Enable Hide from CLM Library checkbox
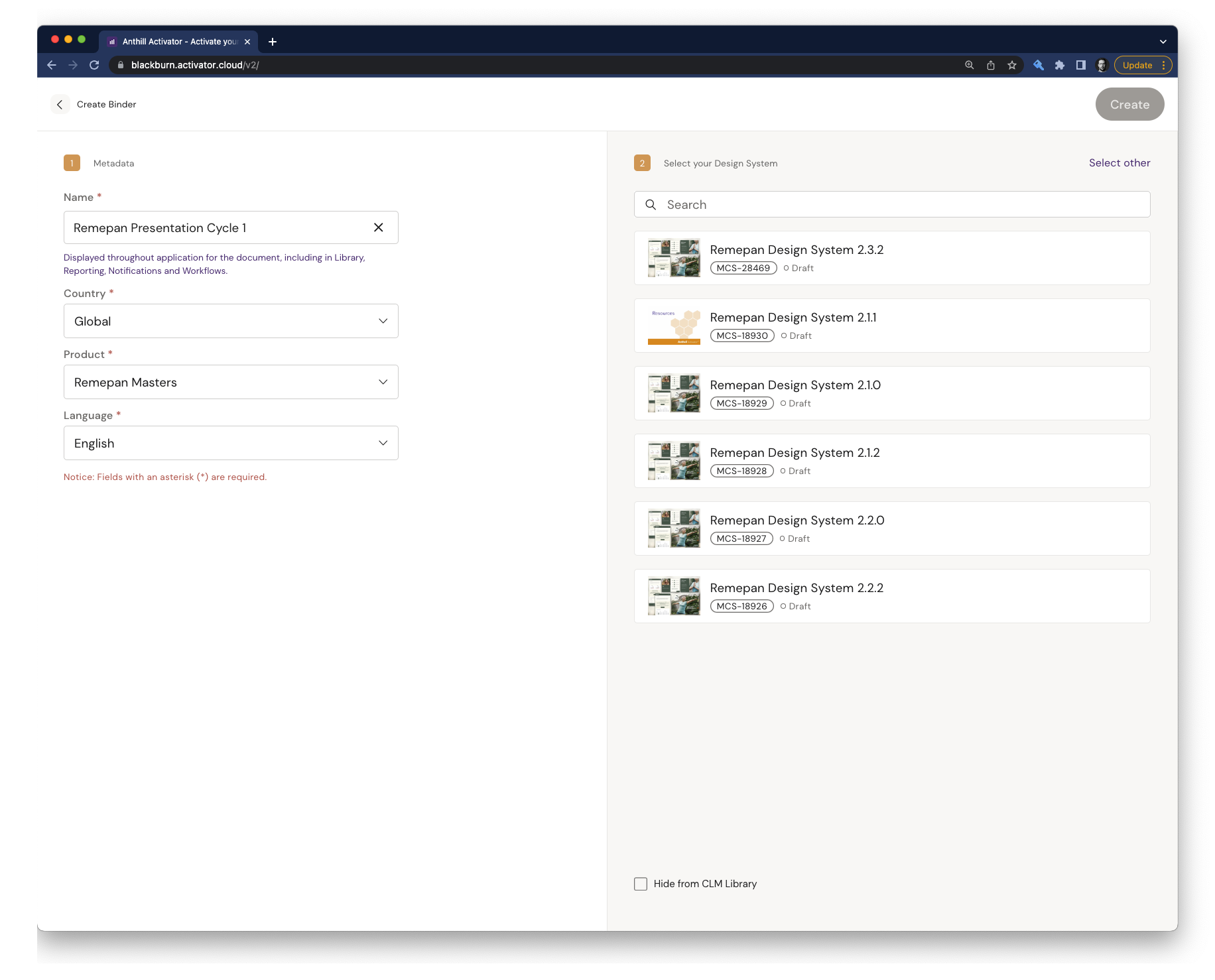 click(x=641, y=884)
